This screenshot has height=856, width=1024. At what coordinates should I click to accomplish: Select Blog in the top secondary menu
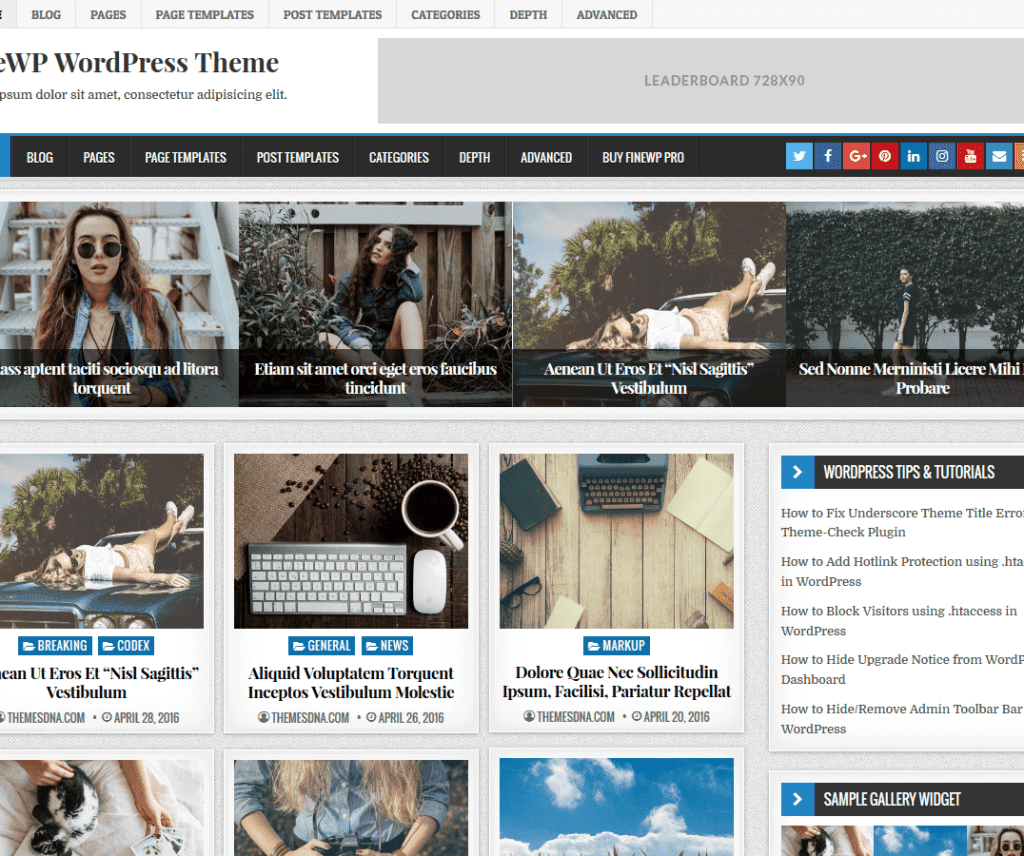pyautogui.click(x=46, y=14)
